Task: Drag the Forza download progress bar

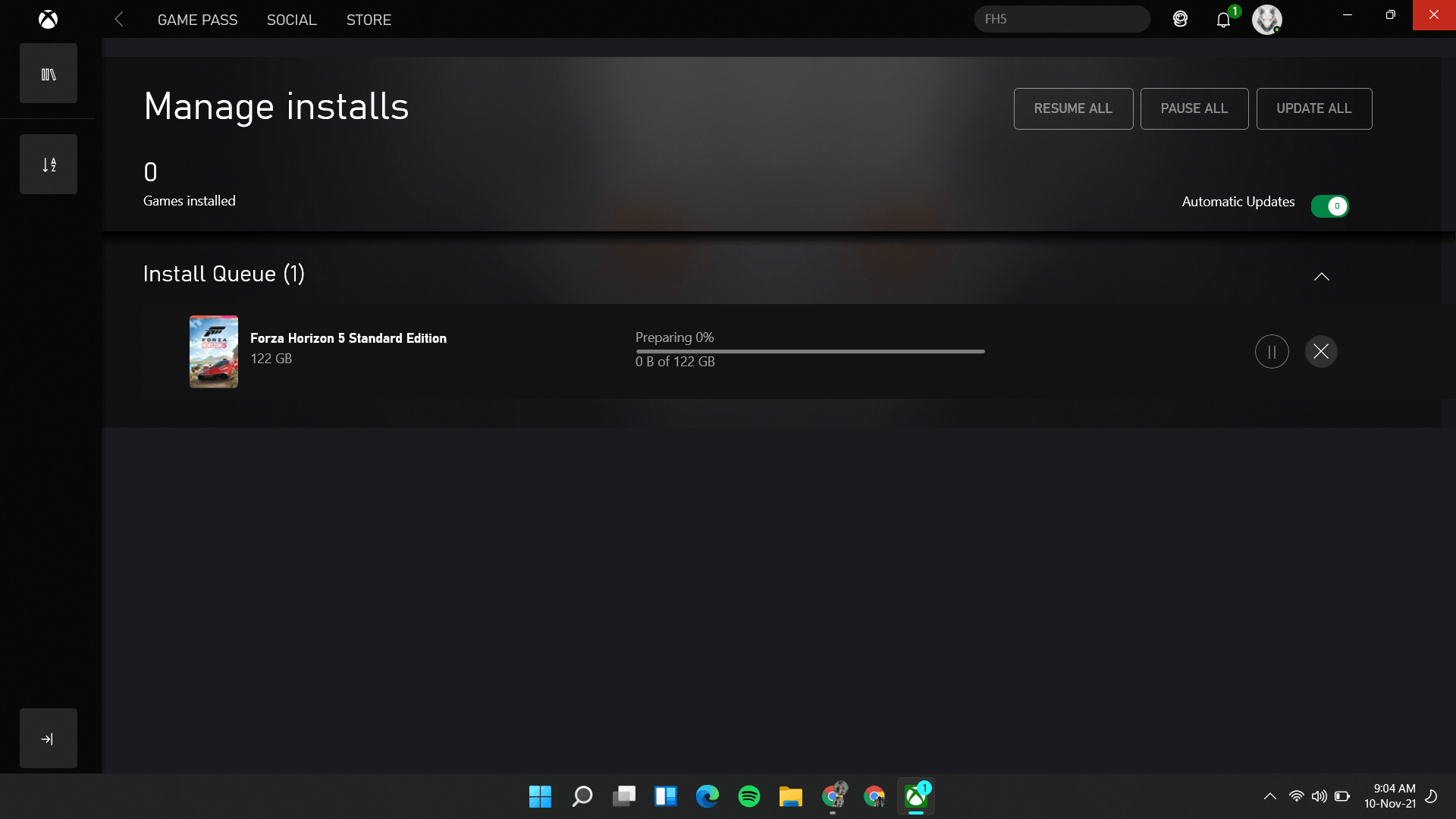Action: click(810, 350)
